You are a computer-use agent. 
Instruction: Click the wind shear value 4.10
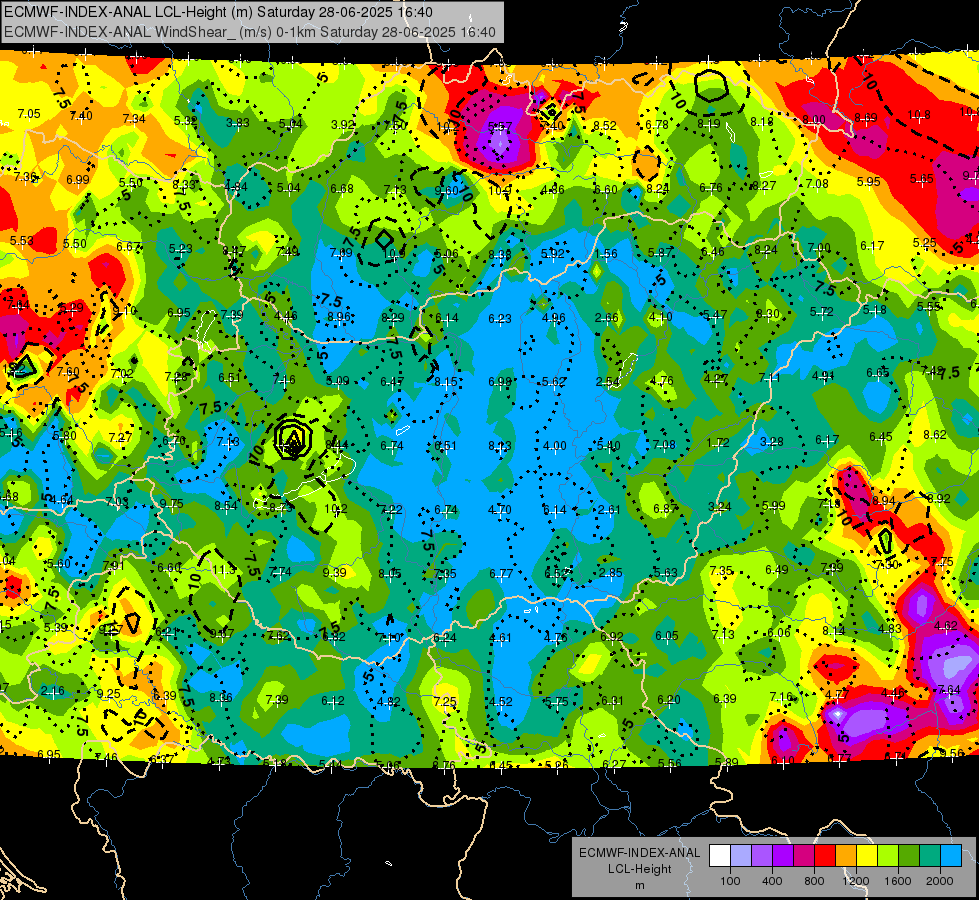[660, 317]
